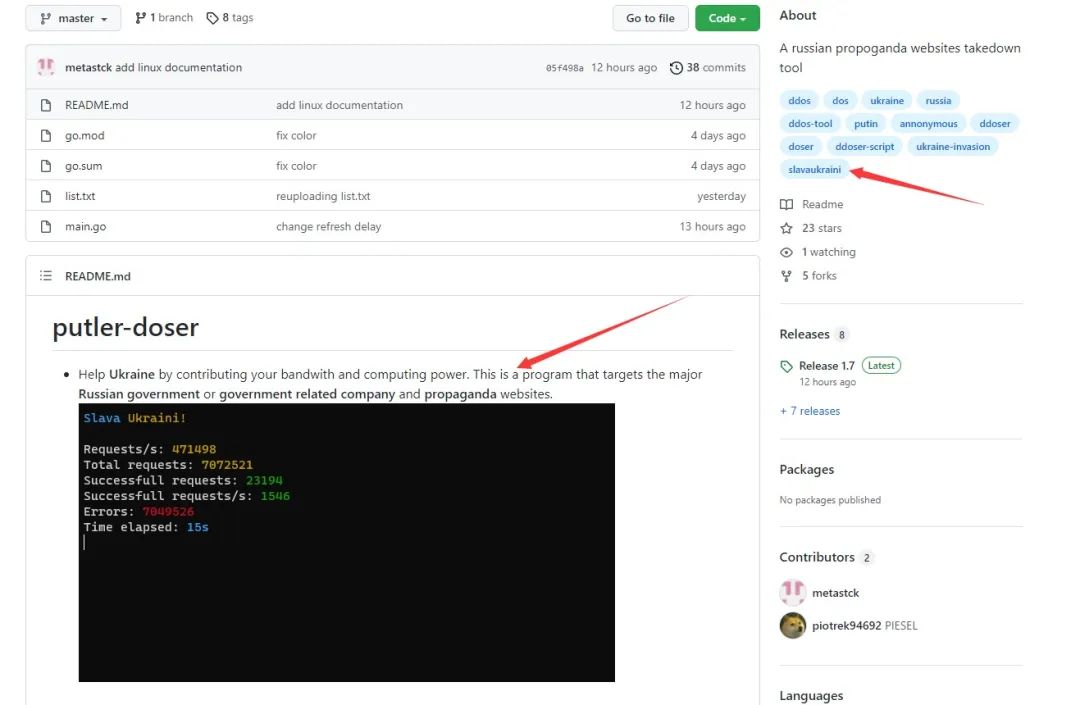Open commit 05f498a hash link
The image size is (1080, 705).
(564, 68)
